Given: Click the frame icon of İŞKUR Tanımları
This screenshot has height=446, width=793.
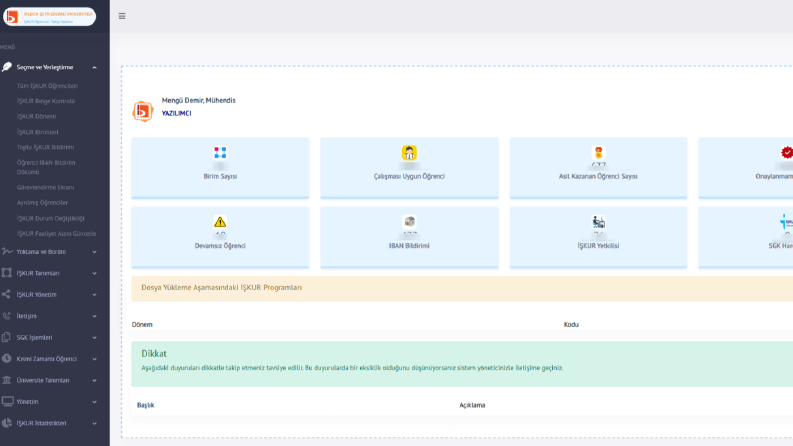Looking at the screenshot, I should [x=7, y=273].
